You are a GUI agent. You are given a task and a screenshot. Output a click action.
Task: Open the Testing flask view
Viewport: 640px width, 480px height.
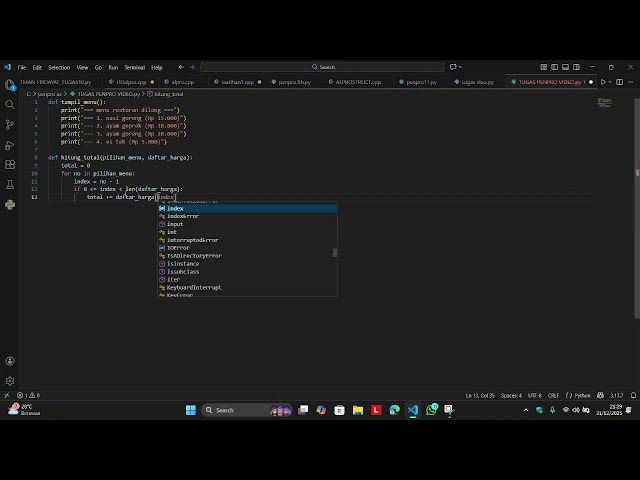click(10, 184)
